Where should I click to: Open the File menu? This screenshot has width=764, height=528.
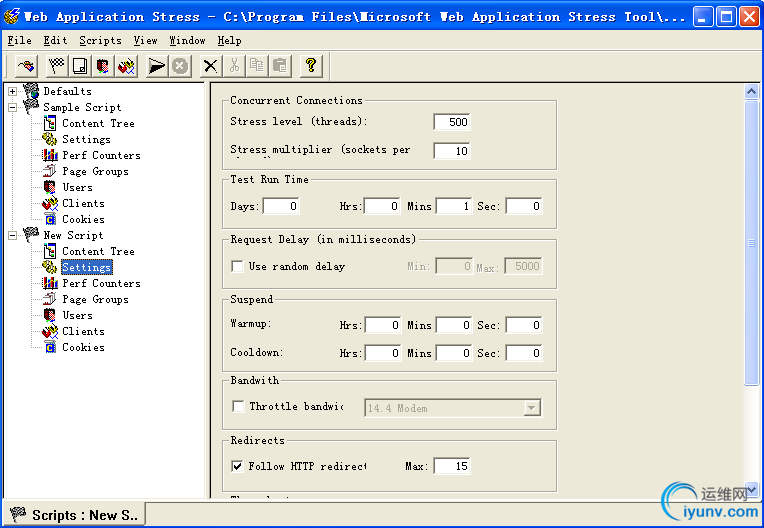(19, 40)
